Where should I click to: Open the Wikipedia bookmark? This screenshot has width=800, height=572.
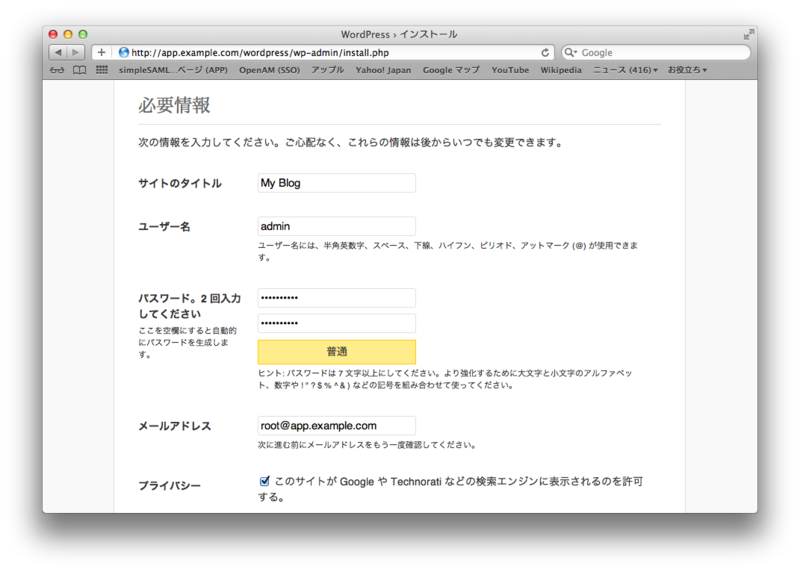click(561, 70)
